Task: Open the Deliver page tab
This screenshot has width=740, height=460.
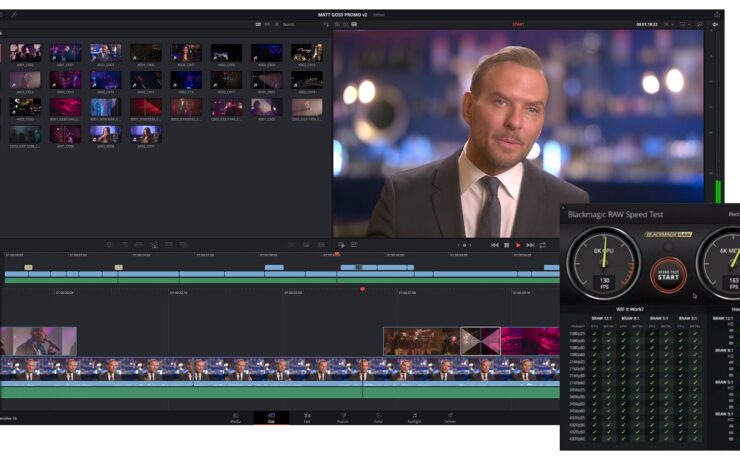Action: coord(450,418)
